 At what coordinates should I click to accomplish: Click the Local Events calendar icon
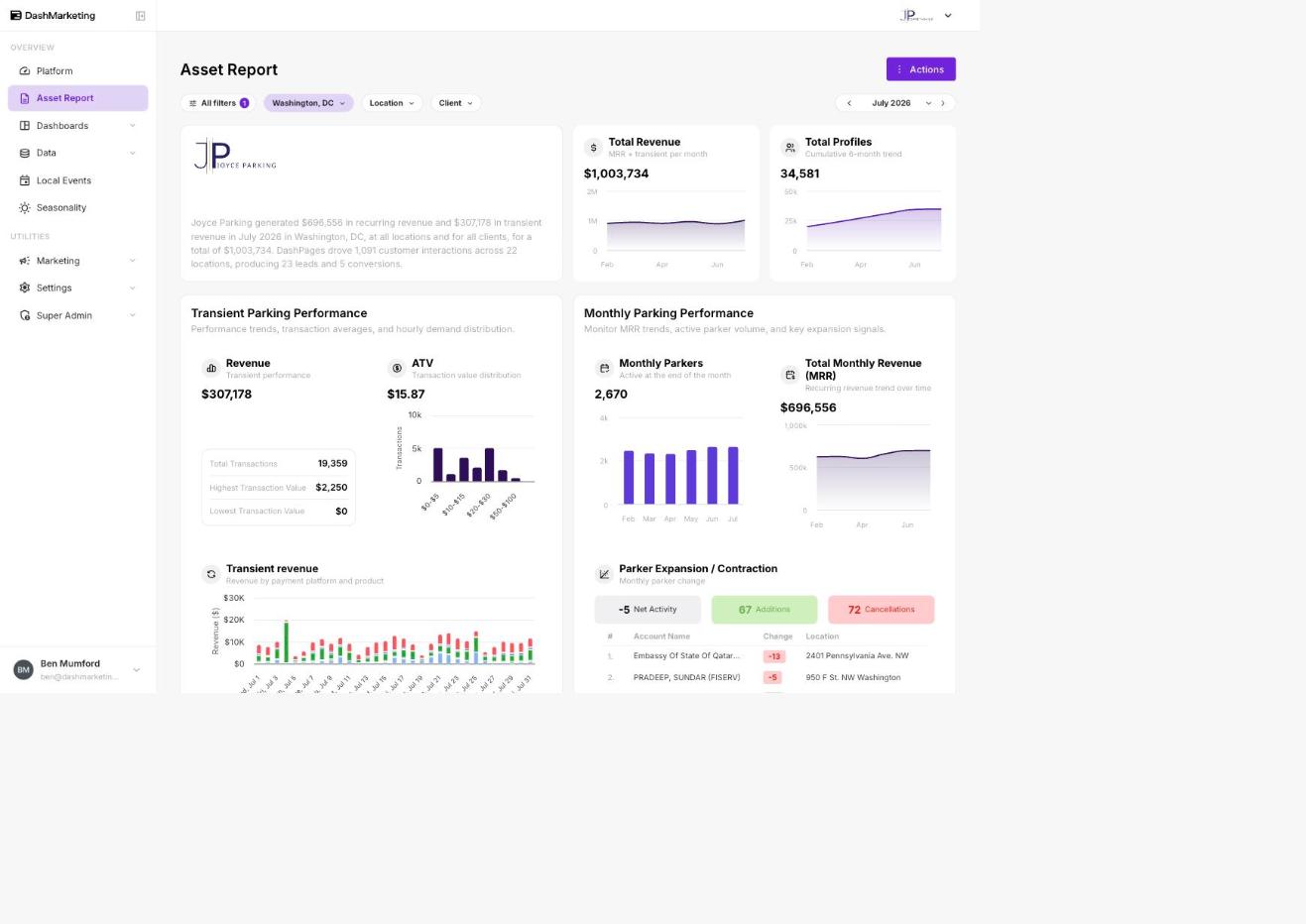coord(25,180)
